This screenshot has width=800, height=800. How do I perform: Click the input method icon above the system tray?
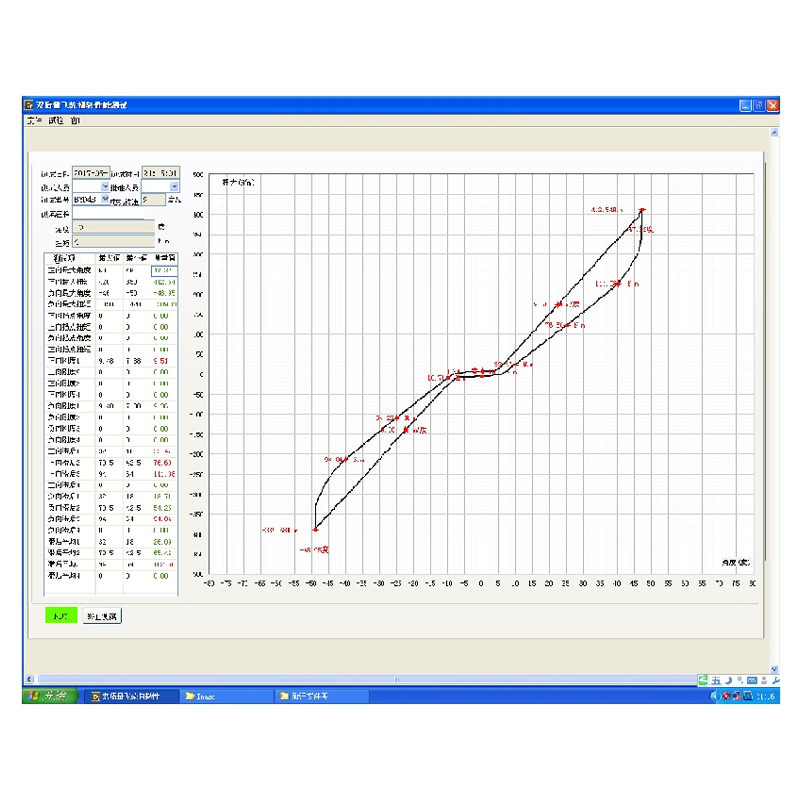(704, 680)
